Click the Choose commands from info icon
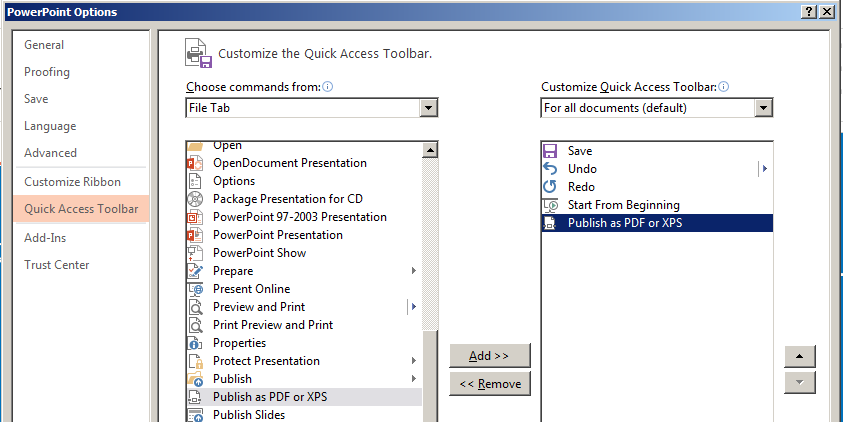Viewport: 843px width, 422px height. point(327,87)
